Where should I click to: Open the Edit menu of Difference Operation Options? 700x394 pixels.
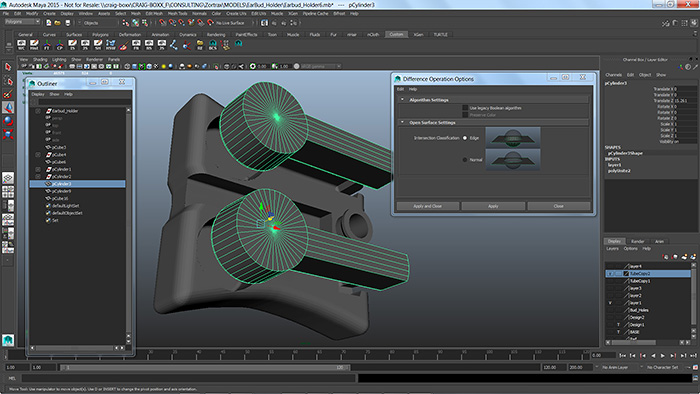point(400,89)
